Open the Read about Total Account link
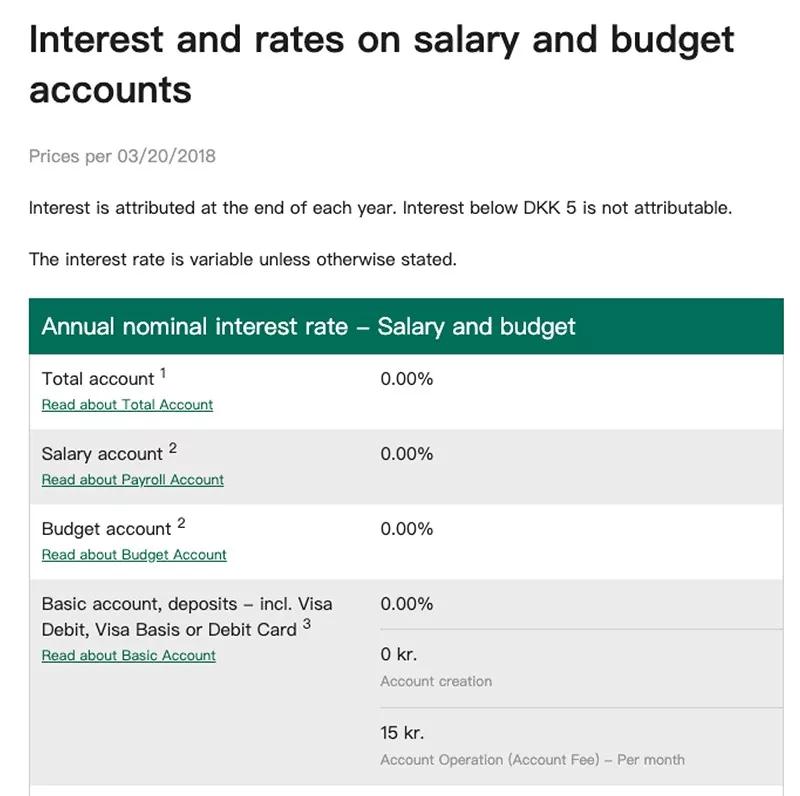 (x=127, y=405)
